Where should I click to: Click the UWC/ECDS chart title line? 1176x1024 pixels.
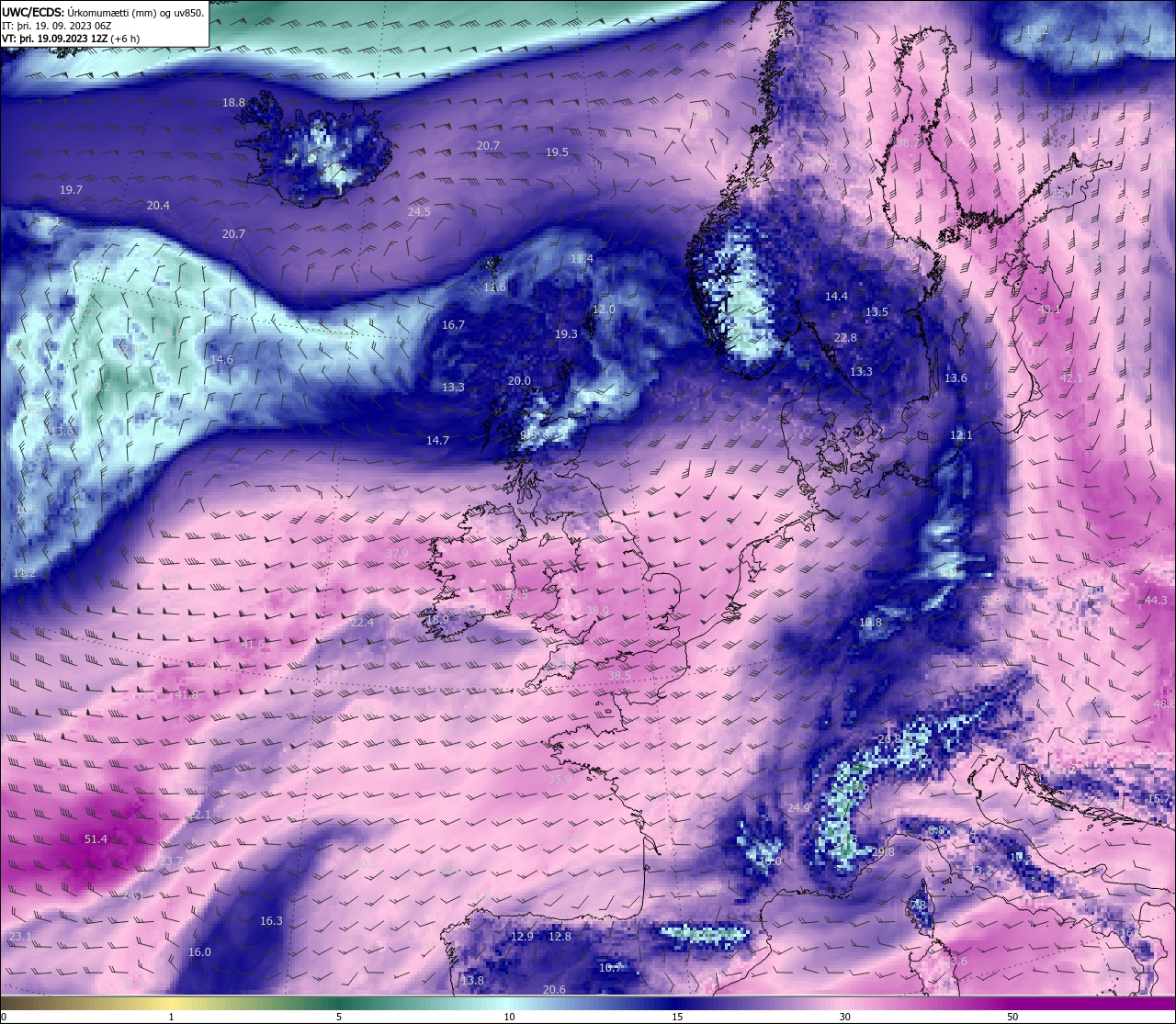pyautogui.click(x=103, y=12)
